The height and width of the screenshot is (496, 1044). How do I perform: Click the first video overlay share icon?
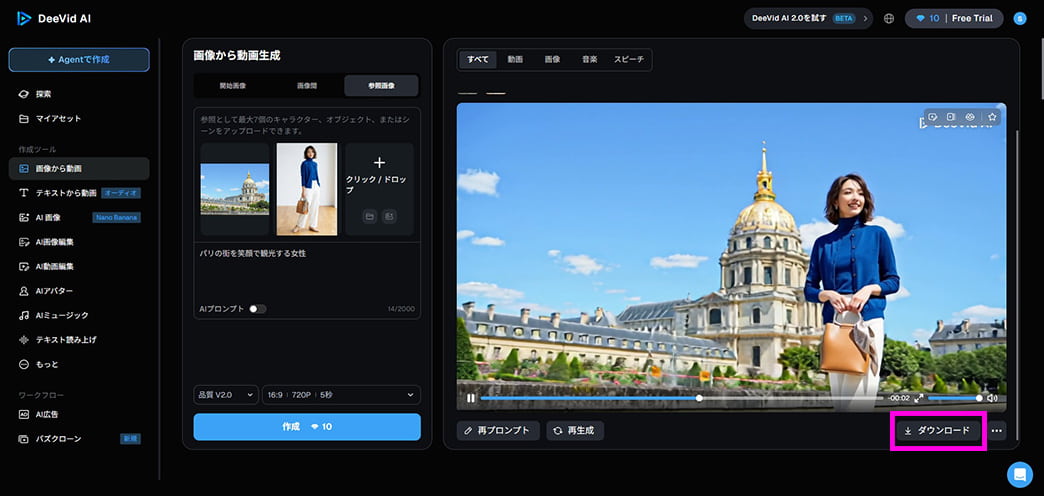tap(933, 117)
